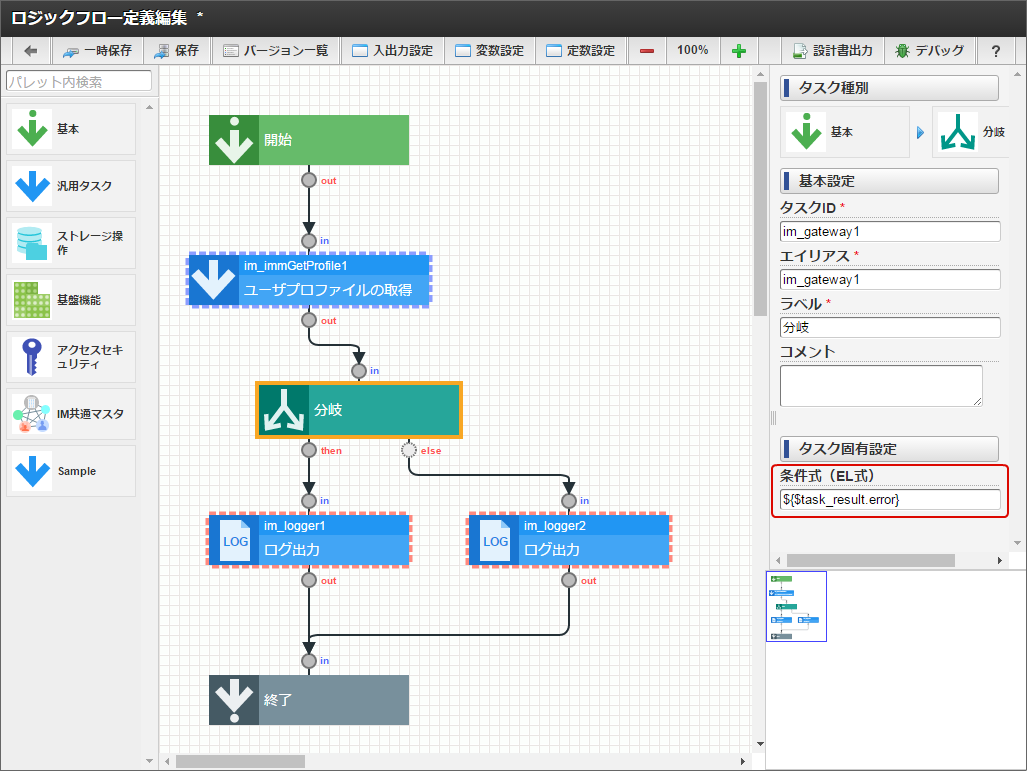Open 入出力設定 input/output settings
This screenshot has width=1027, height=771.
pyautogui.click(x=392, y=50)
